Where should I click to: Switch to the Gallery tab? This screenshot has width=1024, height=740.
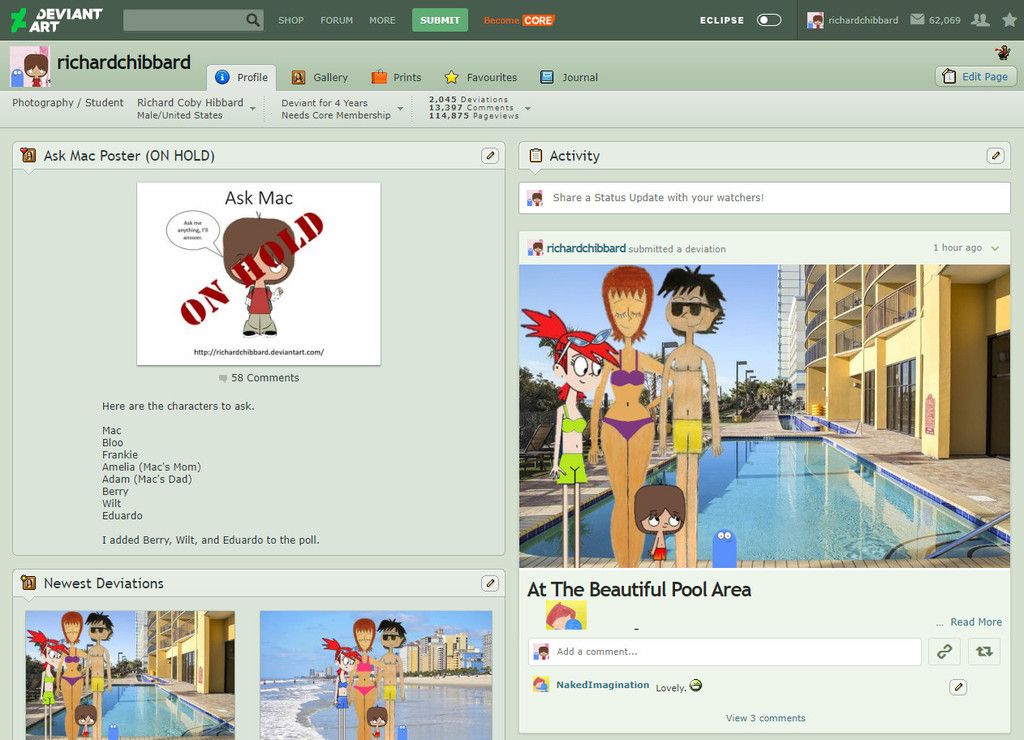click(x=320, y=77)
